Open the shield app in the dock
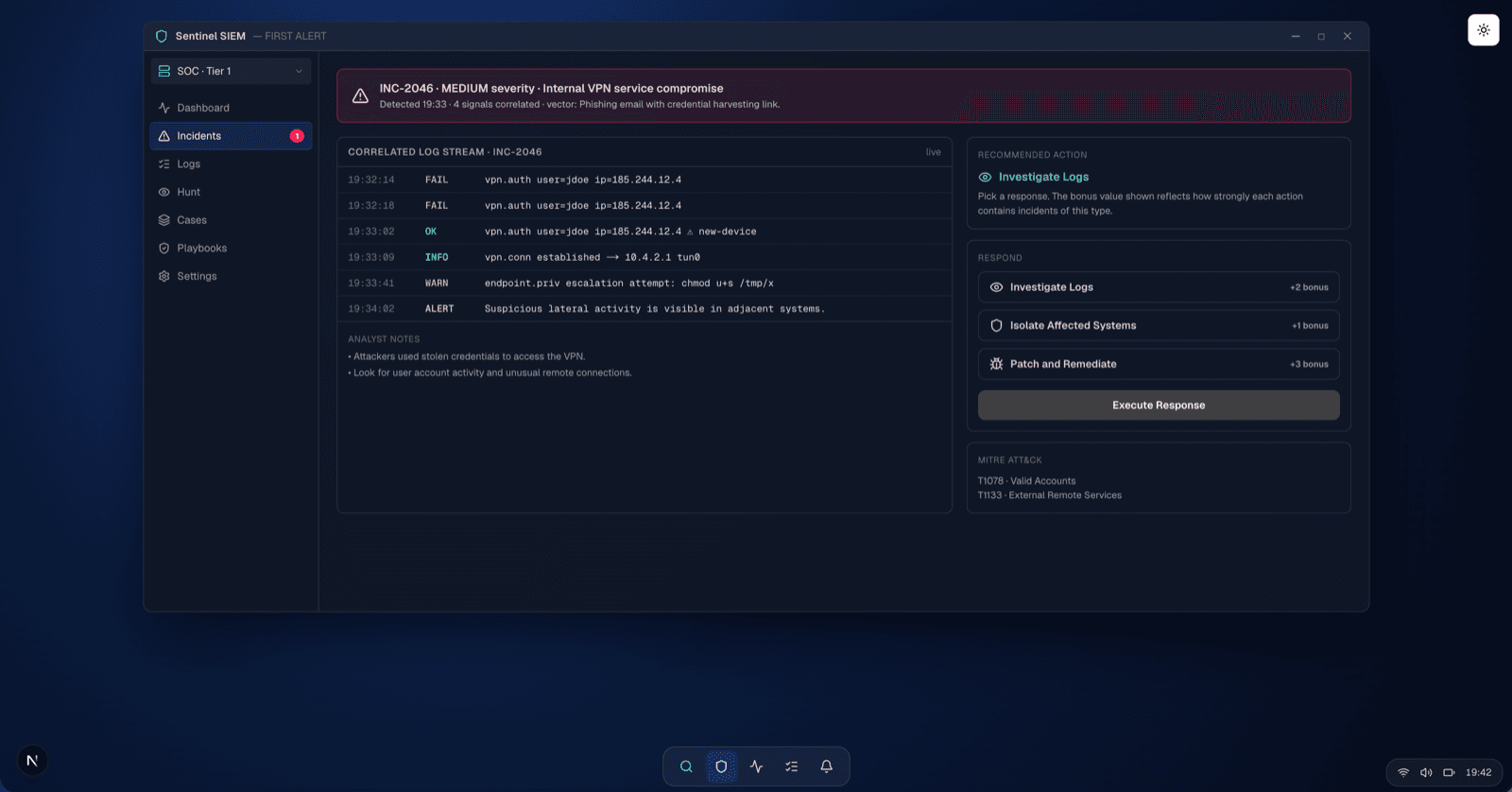The width and height of the screenshot is (1512, 792). pos(721,766)
